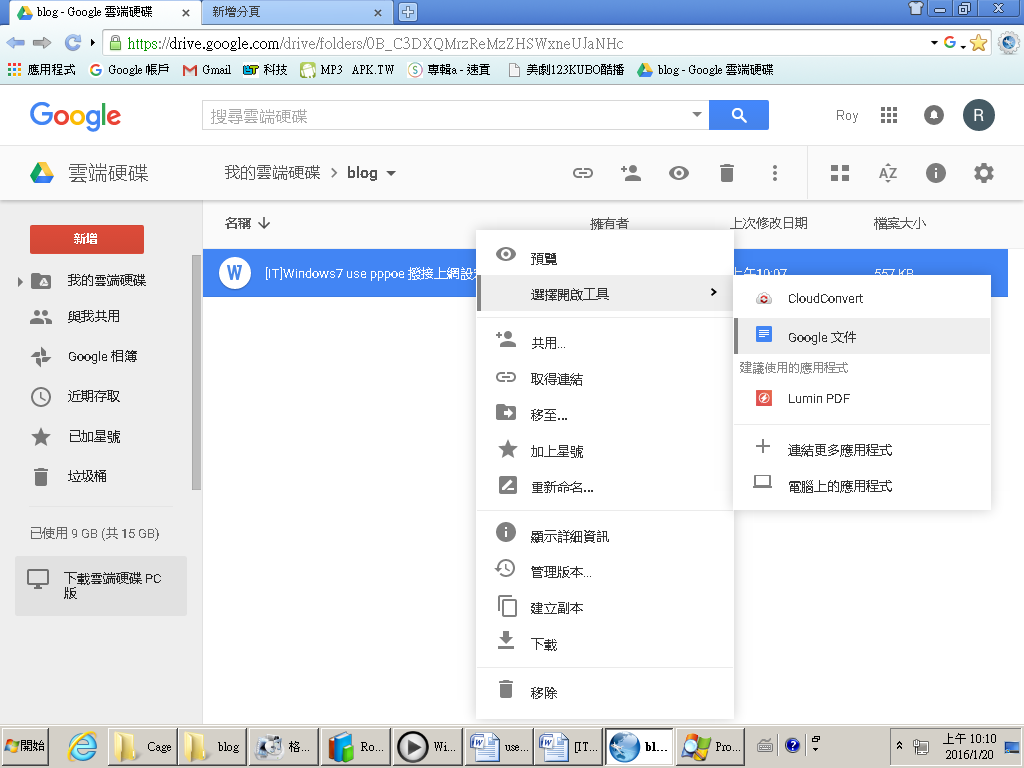Image resolution: width=1024 pixels, height=768 pixels.
Task: Choose 管理版本... from the context menu
Action: pyautogui.click(x=605, y=571)
